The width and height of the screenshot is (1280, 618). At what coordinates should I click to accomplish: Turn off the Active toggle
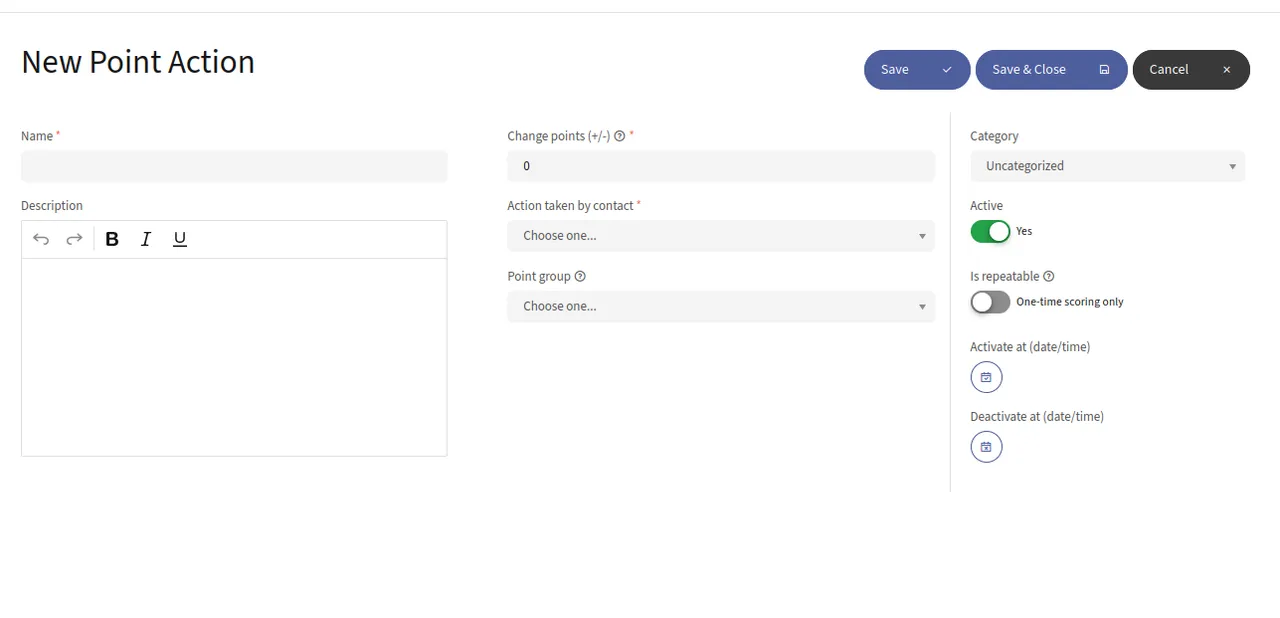click(990, 231)
